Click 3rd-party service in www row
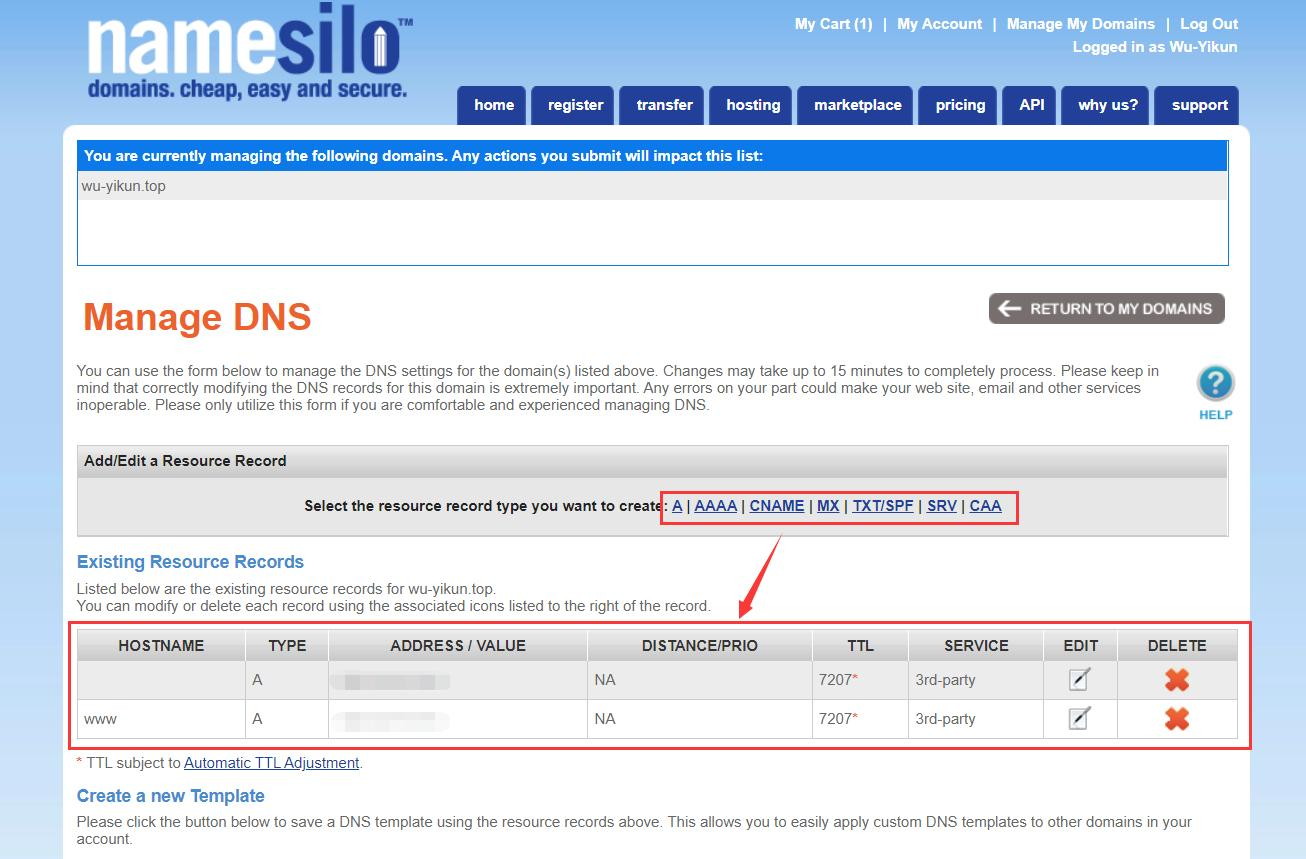 pos(945,719)
